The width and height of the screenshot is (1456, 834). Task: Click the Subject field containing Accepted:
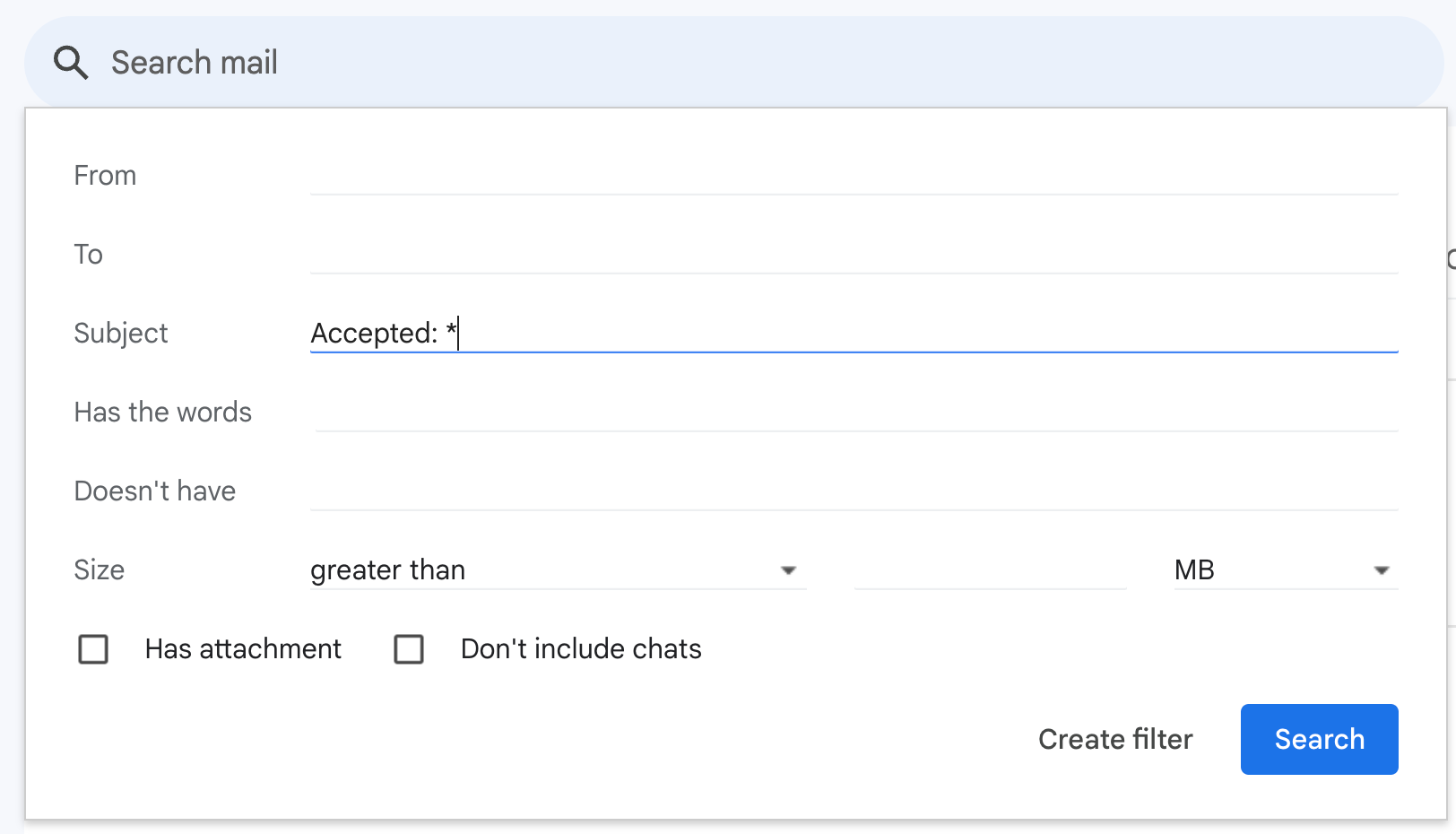coord(854,334)
